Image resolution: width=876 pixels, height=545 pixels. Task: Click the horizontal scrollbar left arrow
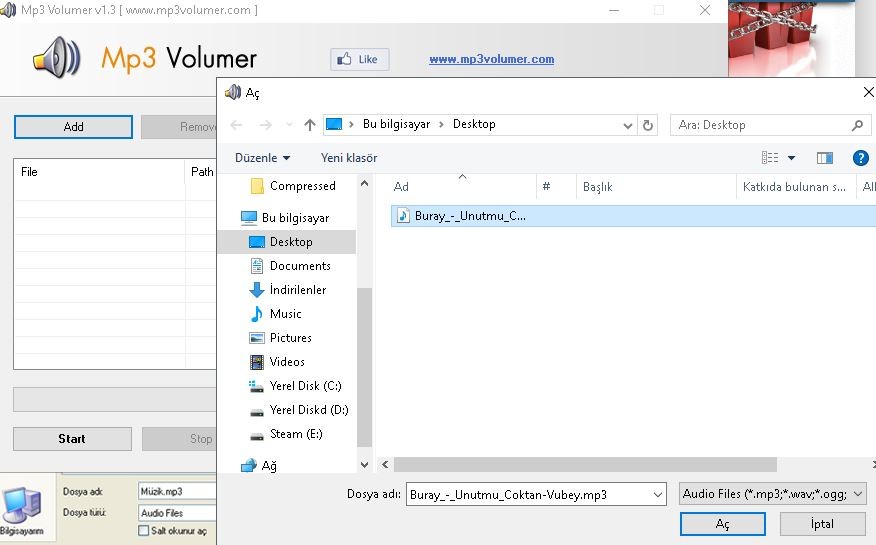coord(385,464)
